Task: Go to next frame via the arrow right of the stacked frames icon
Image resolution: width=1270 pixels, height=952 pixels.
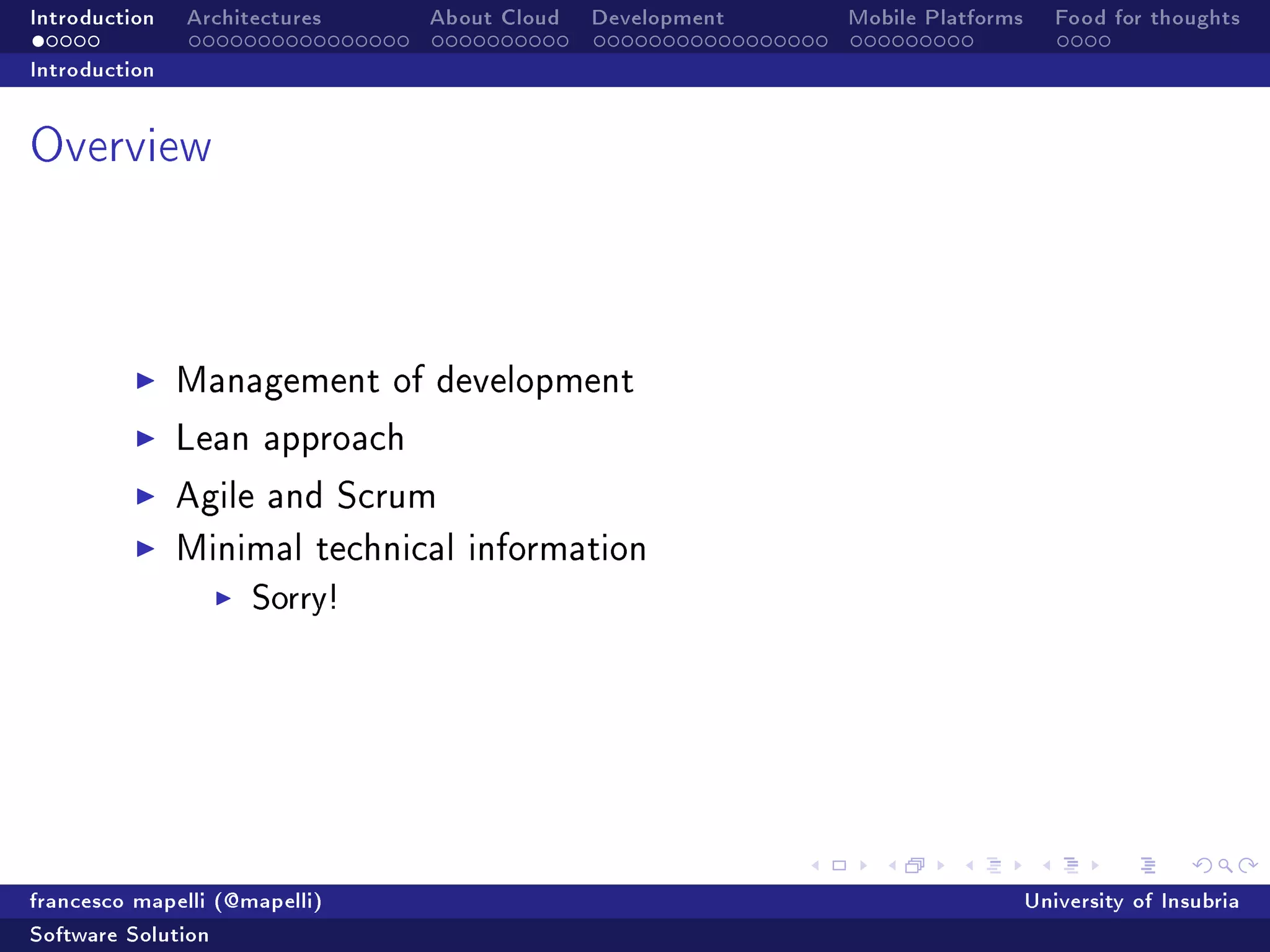Action: coord(941,865)
